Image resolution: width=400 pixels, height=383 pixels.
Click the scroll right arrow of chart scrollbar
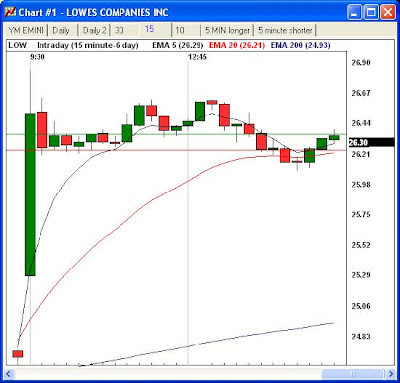pyautogui.click(x=390, y=374)
